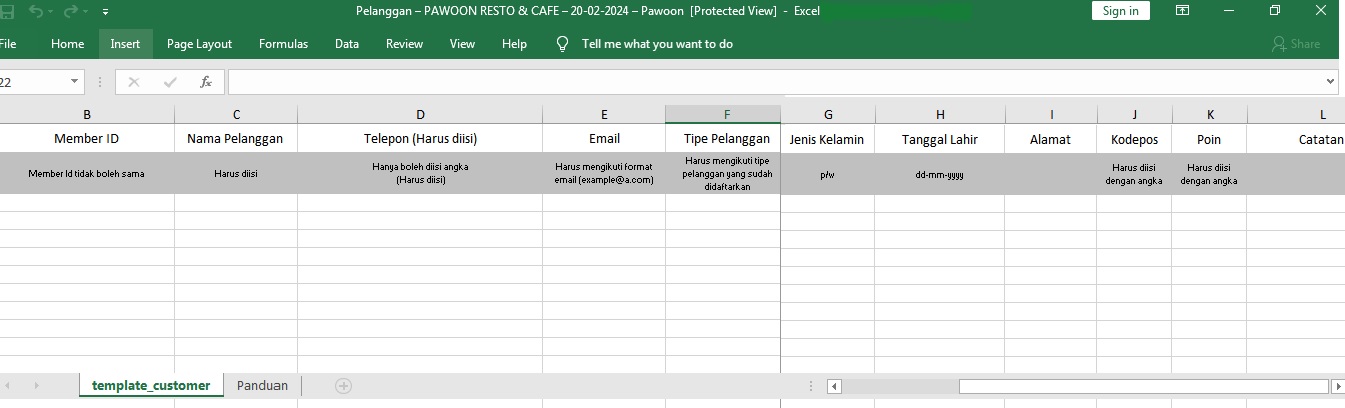Select column B header
1345x408 pixels.
87,115
